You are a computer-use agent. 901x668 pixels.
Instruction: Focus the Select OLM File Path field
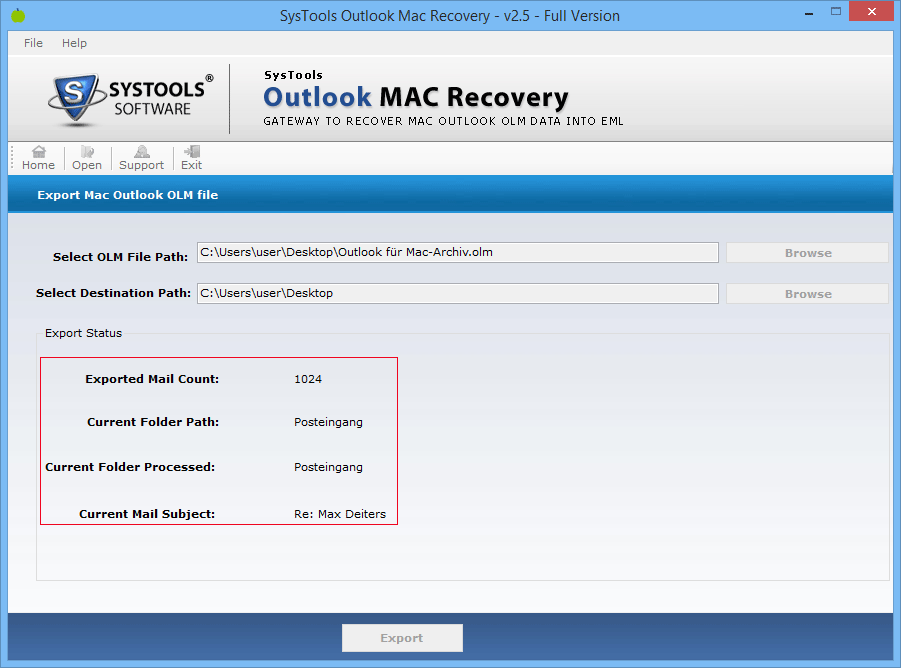click(457, 252)
